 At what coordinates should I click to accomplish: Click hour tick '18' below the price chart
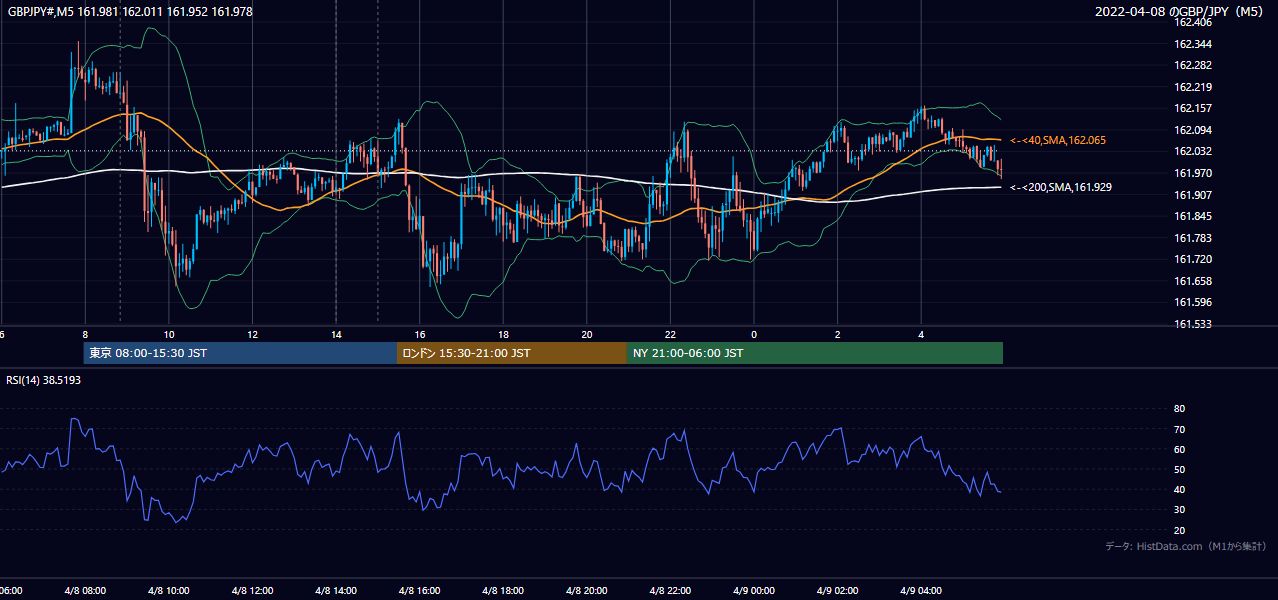pyautogui.click(x=504, y=334)
